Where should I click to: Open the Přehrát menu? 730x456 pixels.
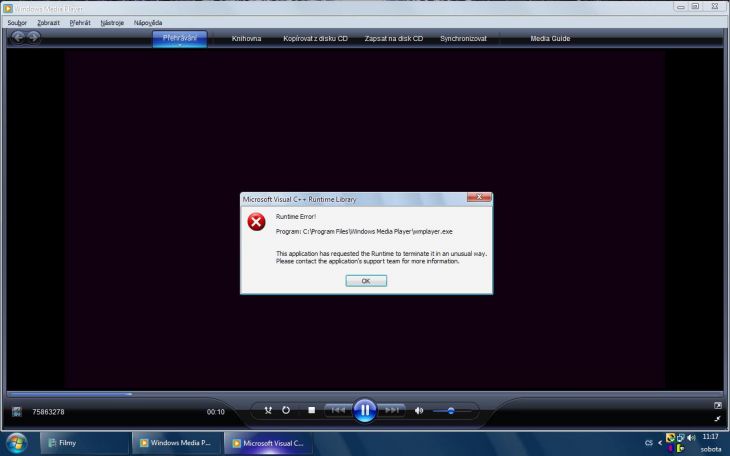coord(80,23)
